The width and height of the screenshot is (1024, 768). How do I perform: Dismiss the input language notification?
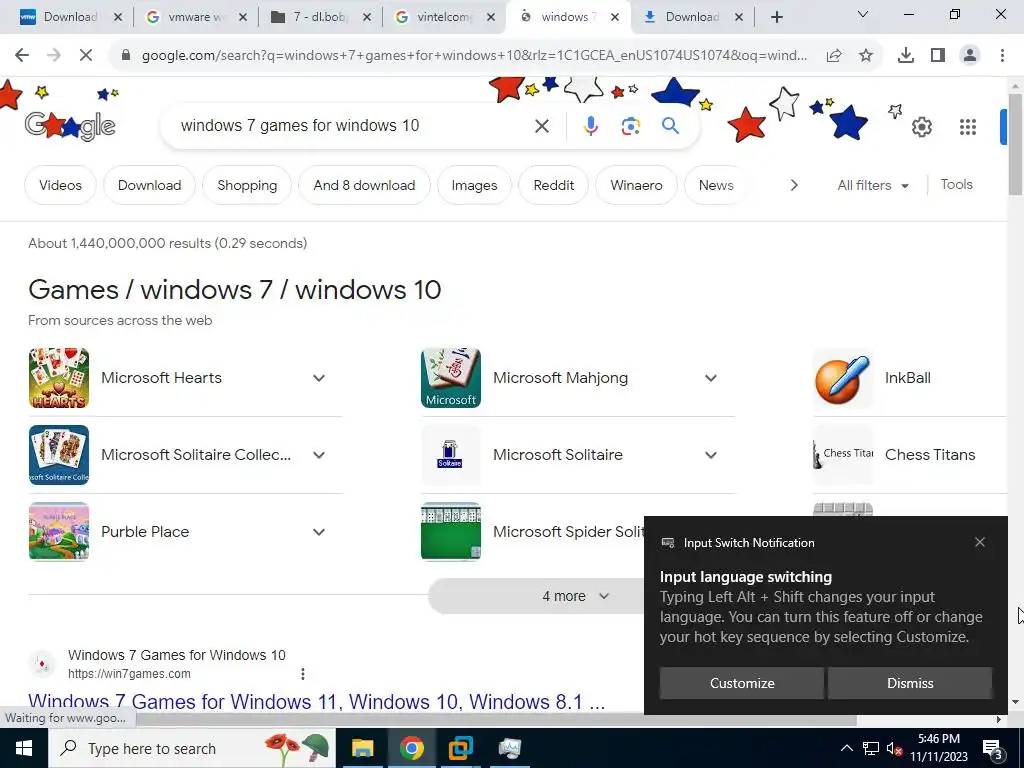coord(910,683)
